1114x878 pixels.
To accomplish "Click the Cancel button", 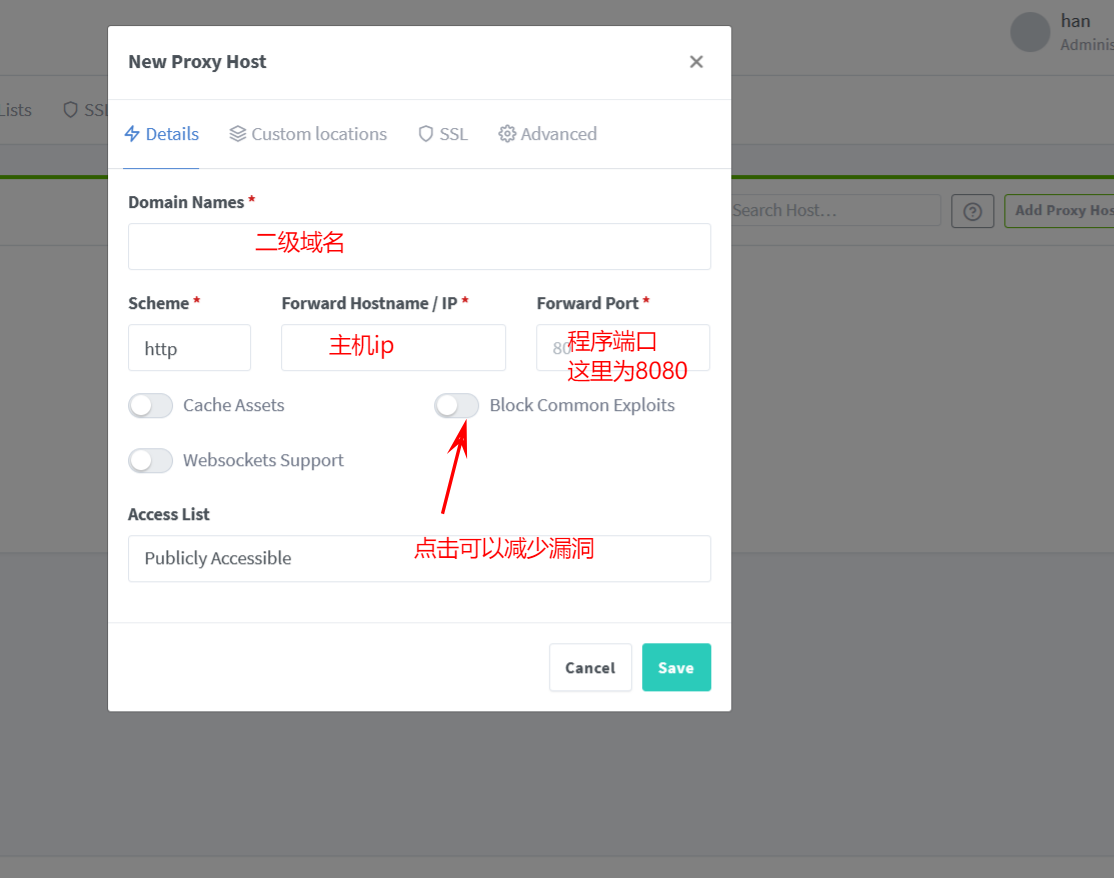I will [590, 668].
